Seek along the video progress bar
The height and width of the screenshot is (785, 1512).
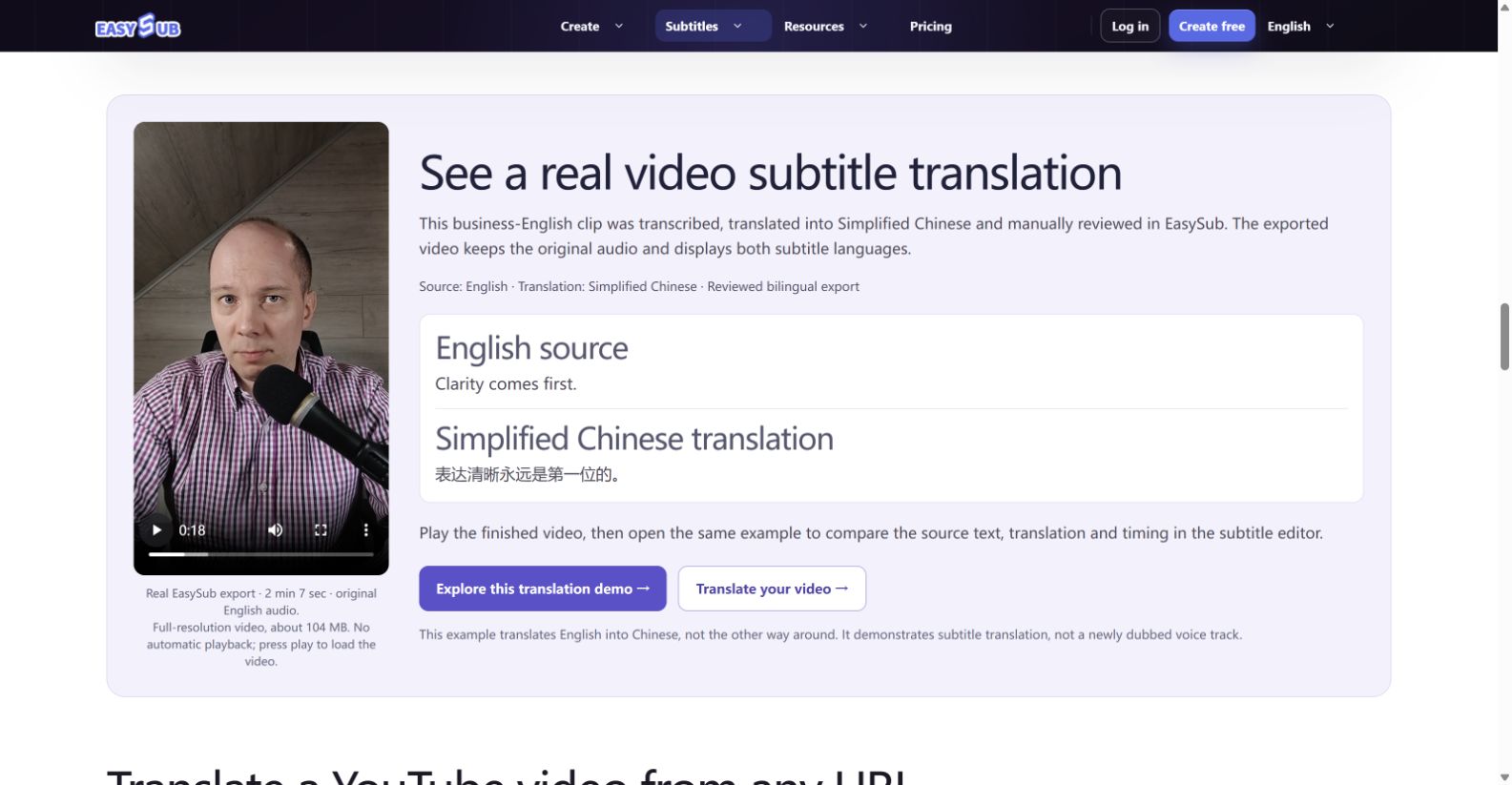tap(260, 554)
